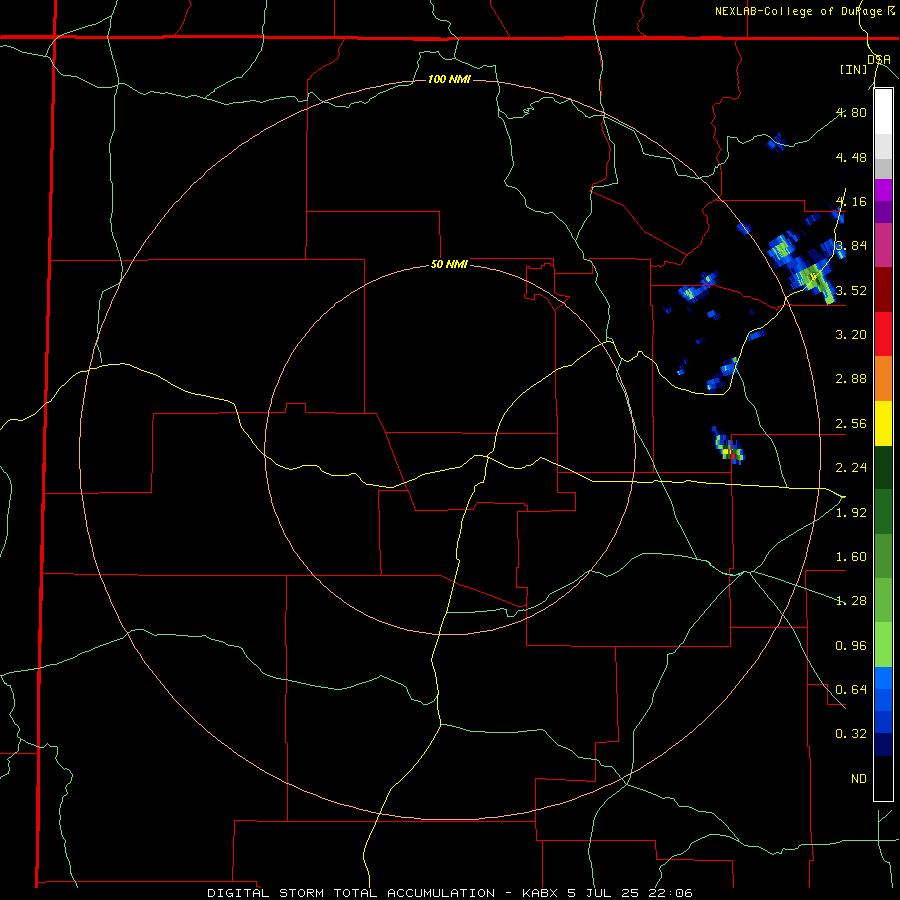Image resolution: width=900 pixels, height=900 pixels.
Task: Click the 2.88 legend value
Action: [851, 379]
